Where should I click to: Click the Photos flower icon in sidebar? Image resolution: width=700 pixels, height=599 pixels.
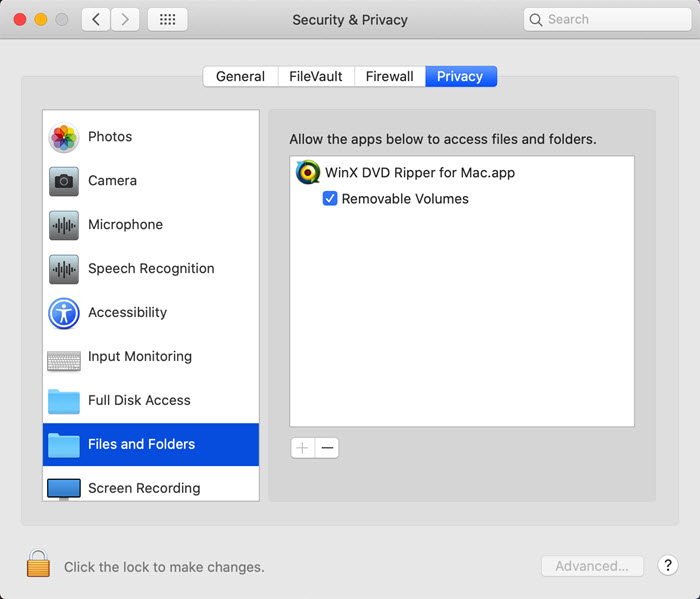click(64, 137)
